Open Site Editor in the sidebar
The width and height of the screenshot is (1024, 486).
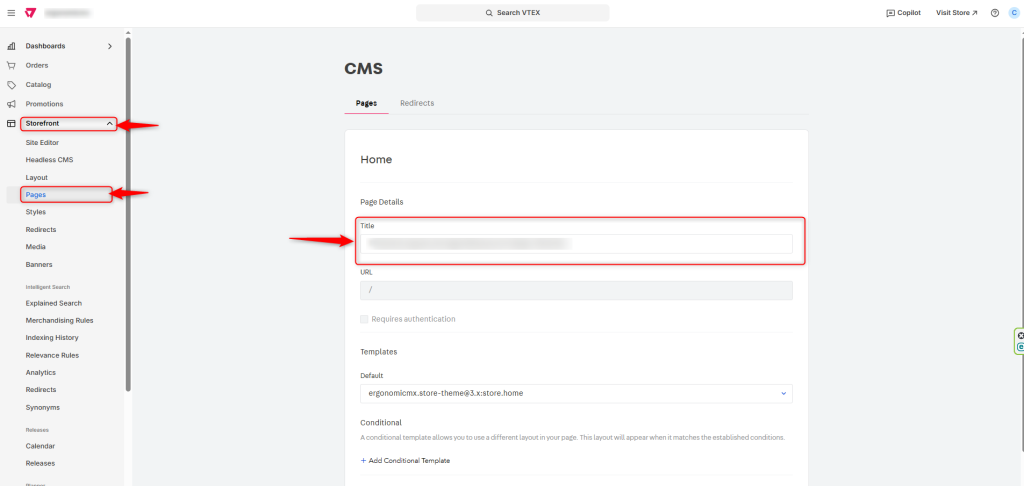click(x=42, y=143)
